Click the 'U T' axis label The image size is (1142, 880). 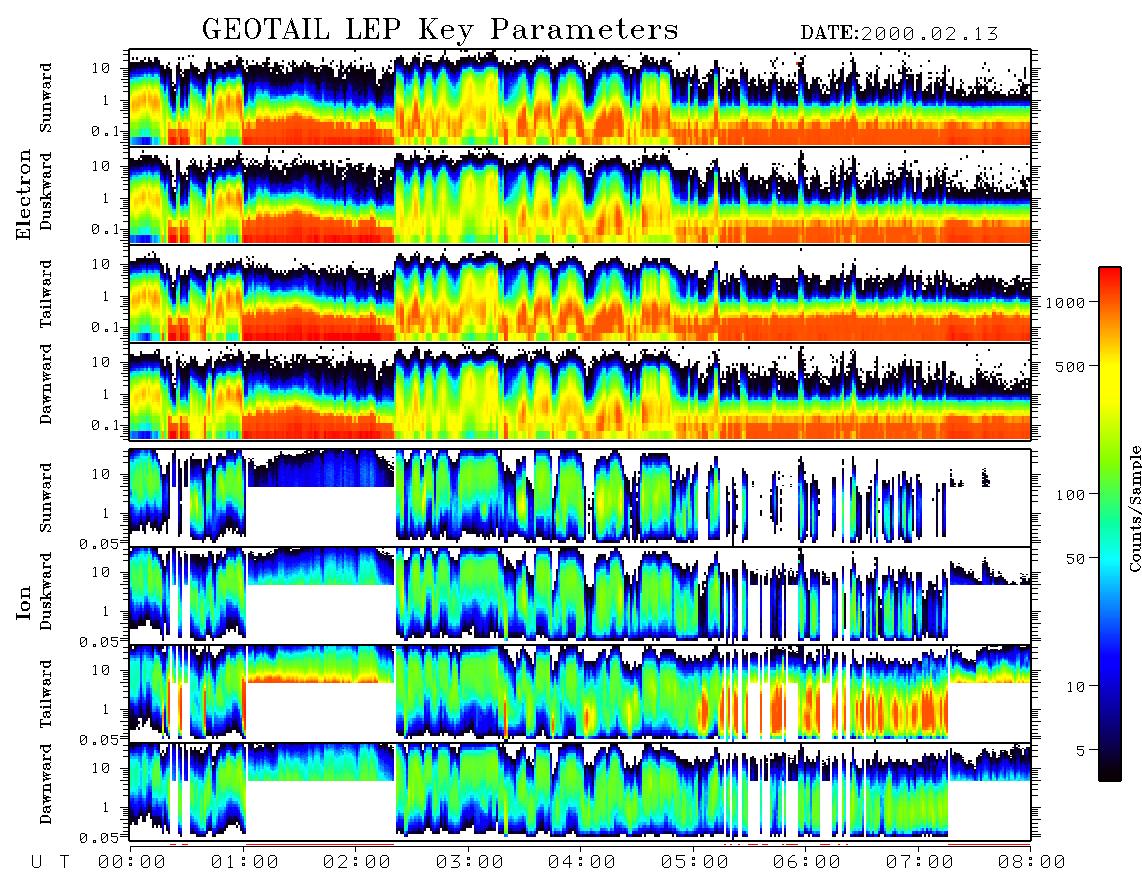51,863
